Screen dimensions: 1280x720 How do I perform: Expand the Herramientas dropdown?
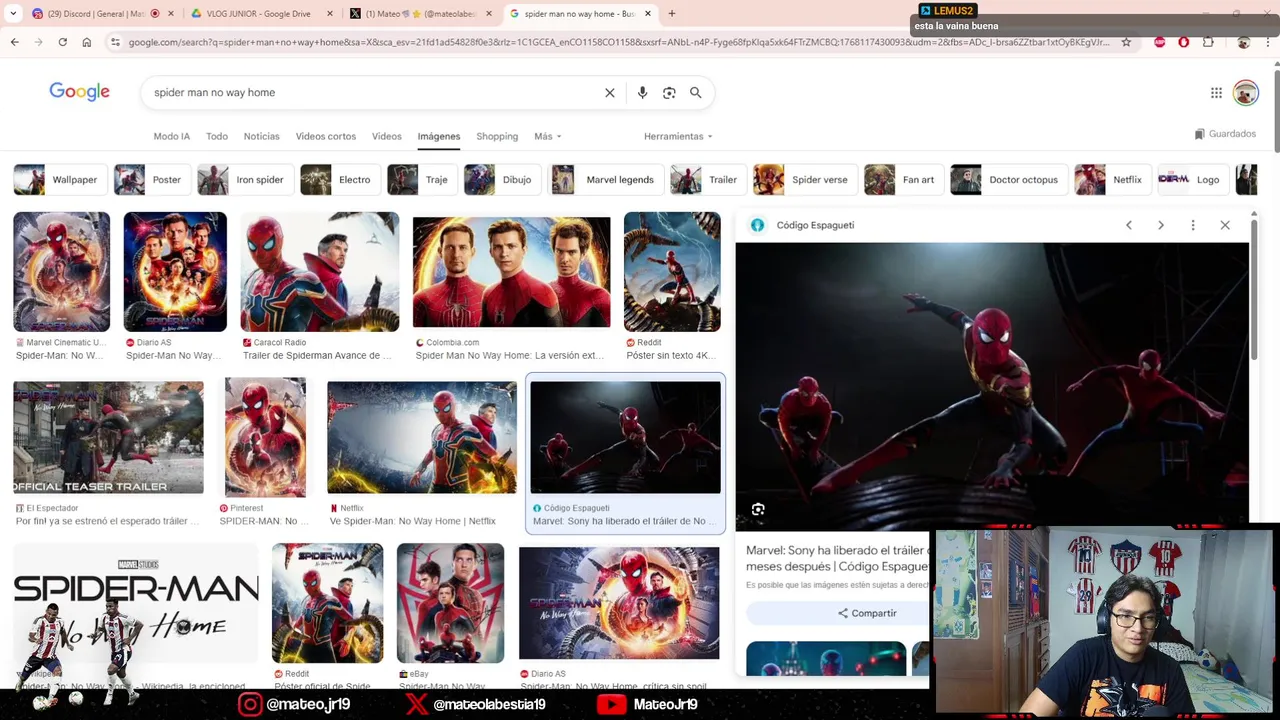click(x=678, y=136)
